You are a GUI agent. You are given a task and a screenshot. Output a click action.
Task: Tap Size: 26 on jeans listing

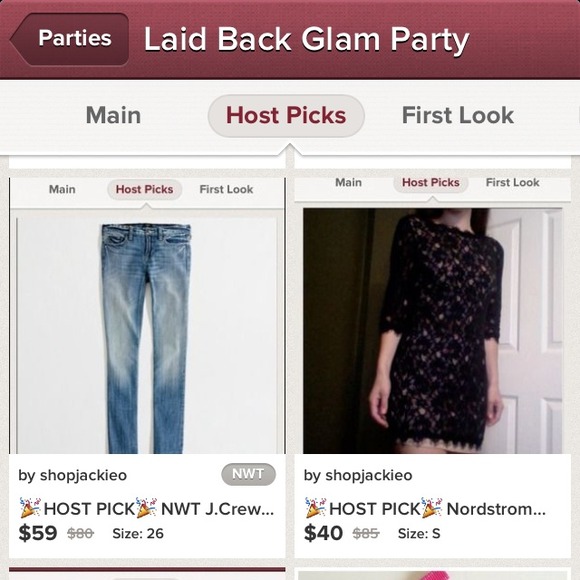tap(138, 533)
